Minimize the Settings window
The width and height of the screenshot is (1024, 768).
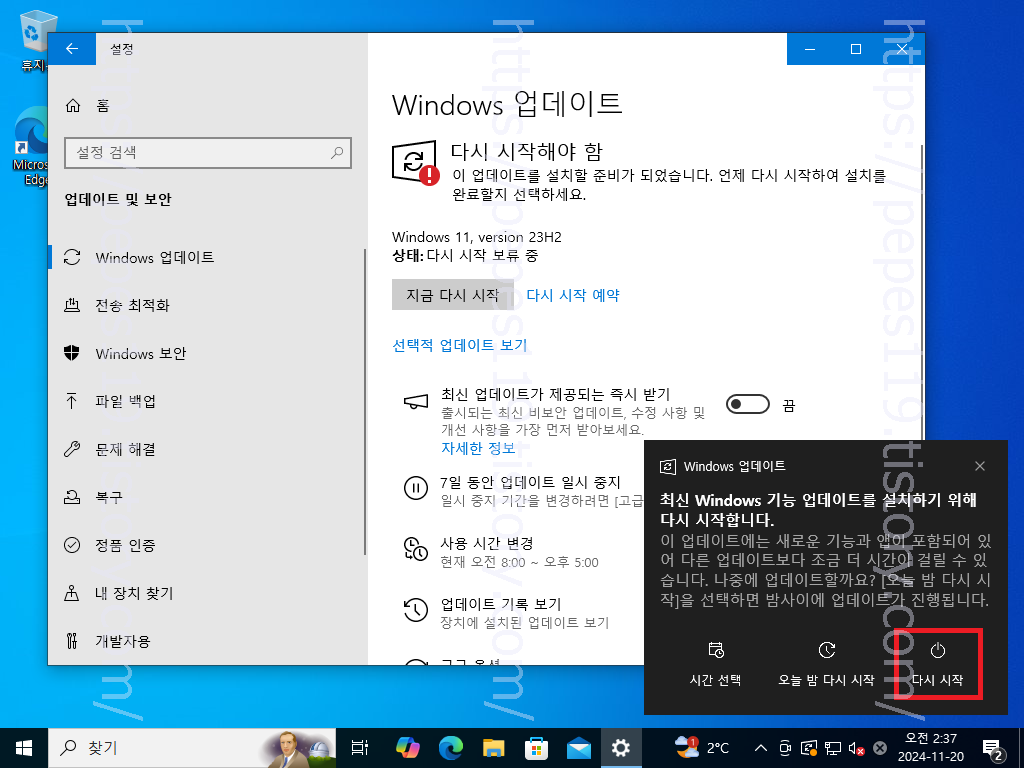810,49
